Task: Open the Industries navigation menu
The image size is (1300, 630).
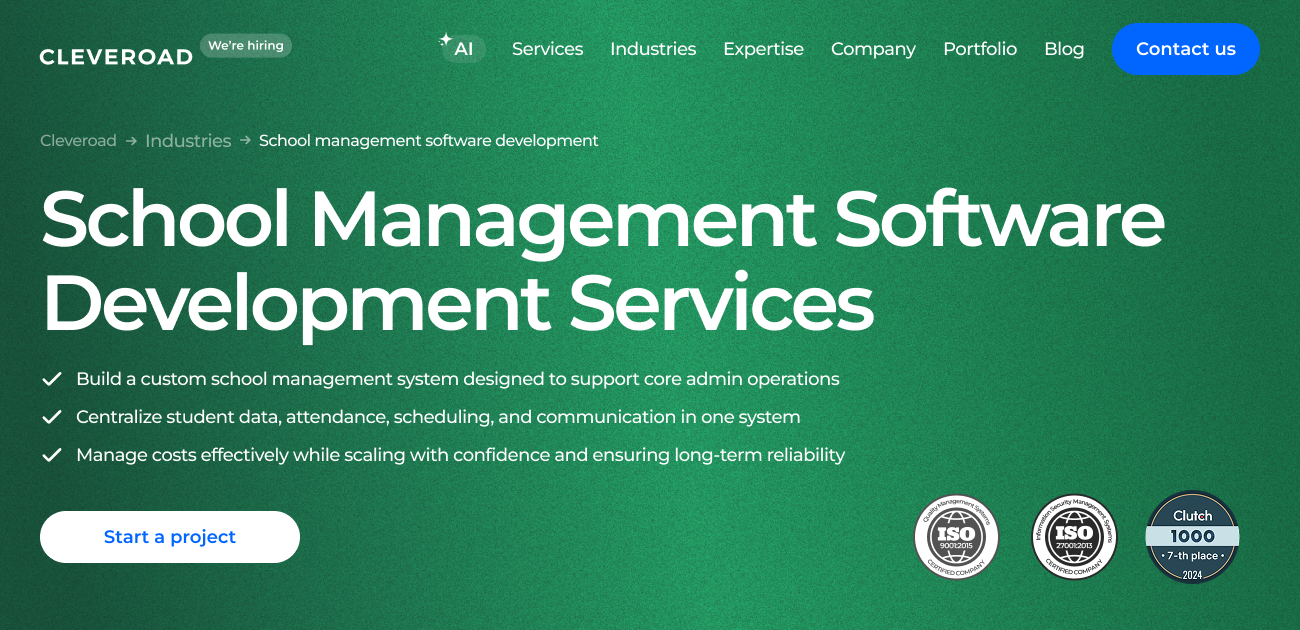Action: (x=653, y=49)
